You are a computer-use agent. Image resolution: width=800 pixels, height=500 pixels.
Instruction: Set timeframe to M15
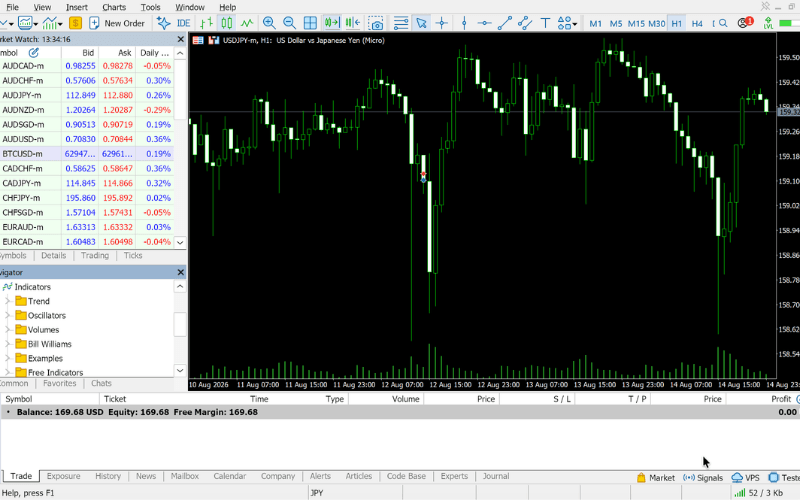636,23
